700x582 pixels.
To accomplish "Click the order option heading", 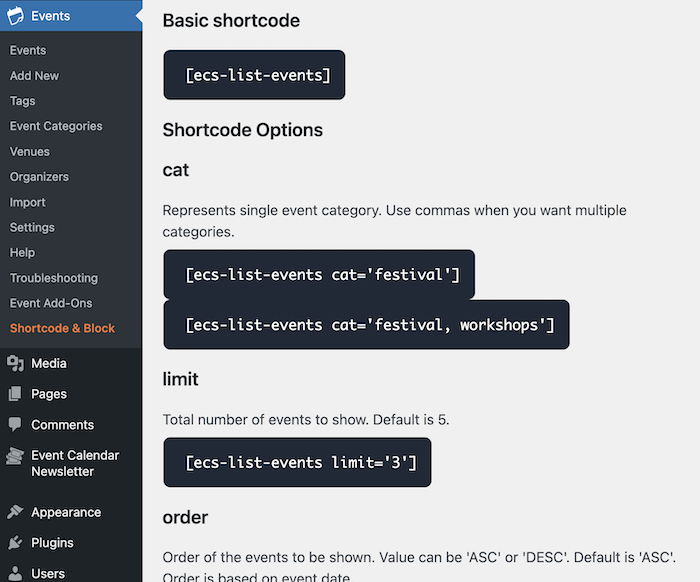I will point(185,517).
